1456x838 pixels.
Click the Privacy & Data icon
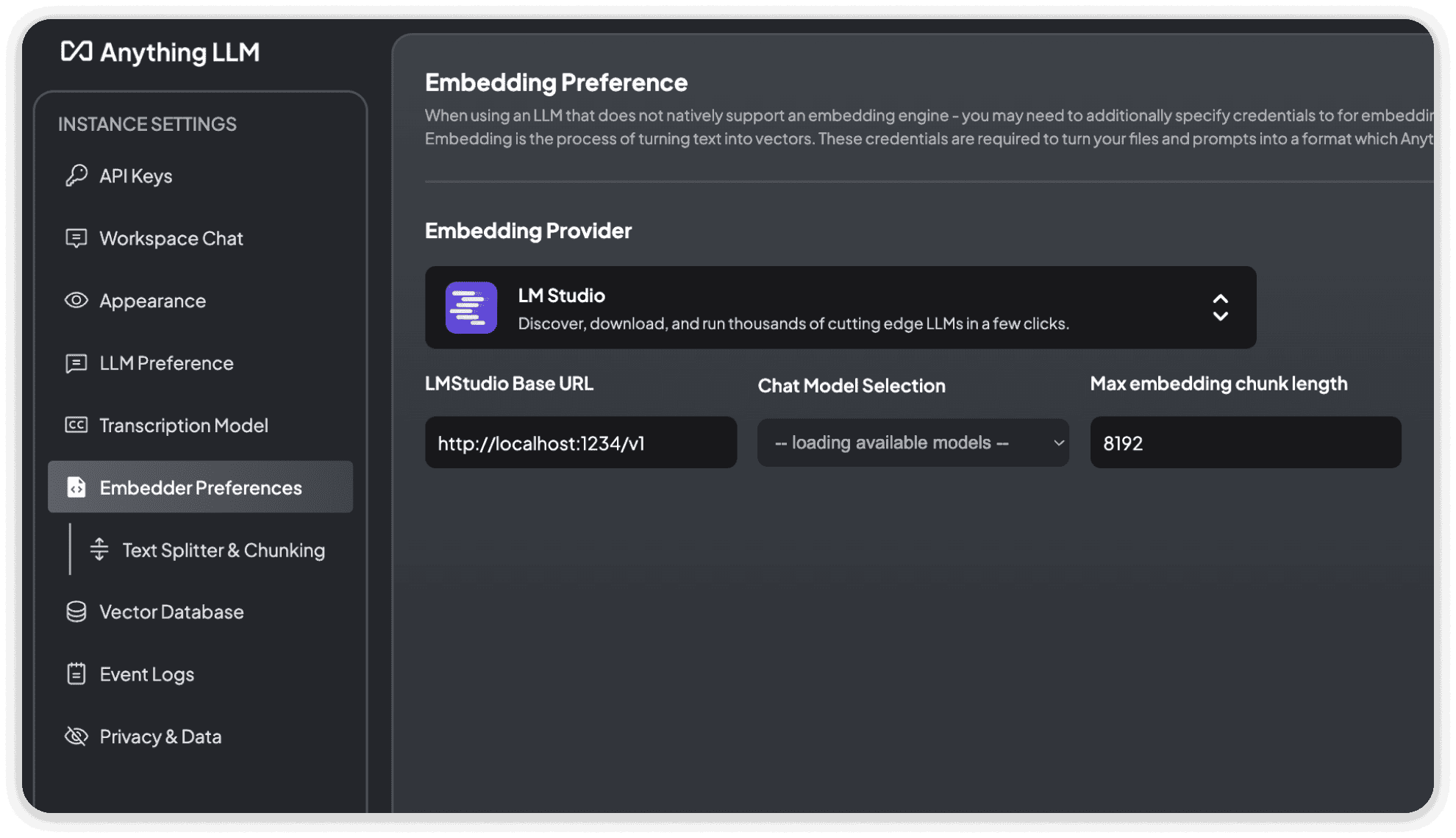point(77,736)
